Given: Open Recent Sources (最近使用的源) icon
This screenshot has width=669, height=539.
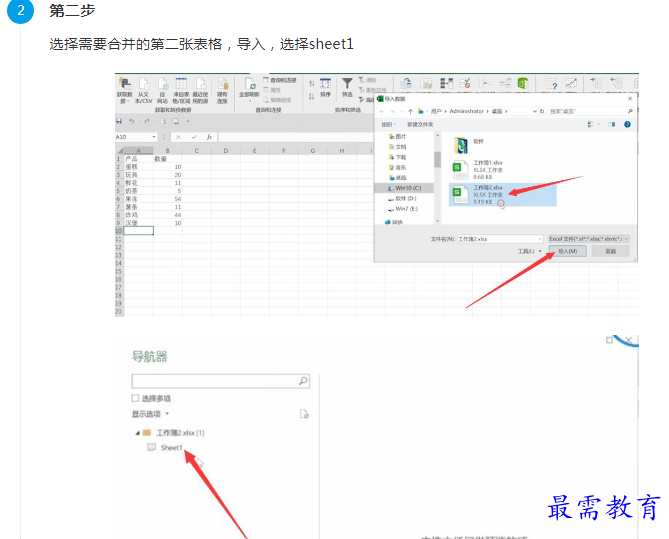Looking at the screenshot, I should [x=200, y=90].
